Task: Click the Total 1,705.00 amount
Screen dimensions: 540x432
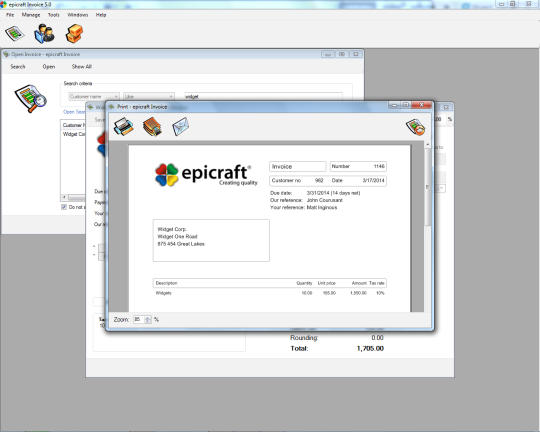Action: tap(370, 348)
